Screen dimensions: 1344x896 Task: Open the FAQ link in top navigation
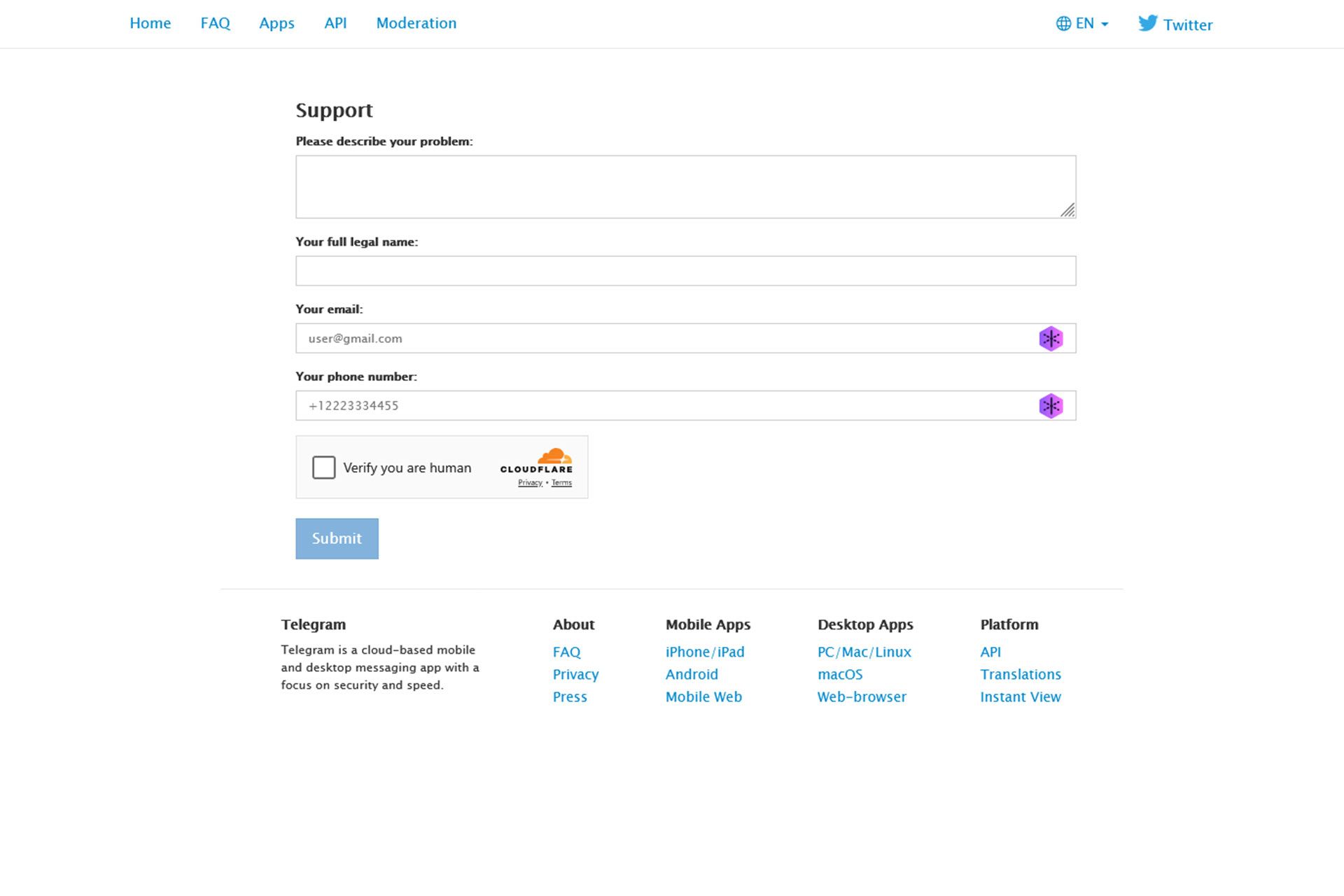click(215, 23)
